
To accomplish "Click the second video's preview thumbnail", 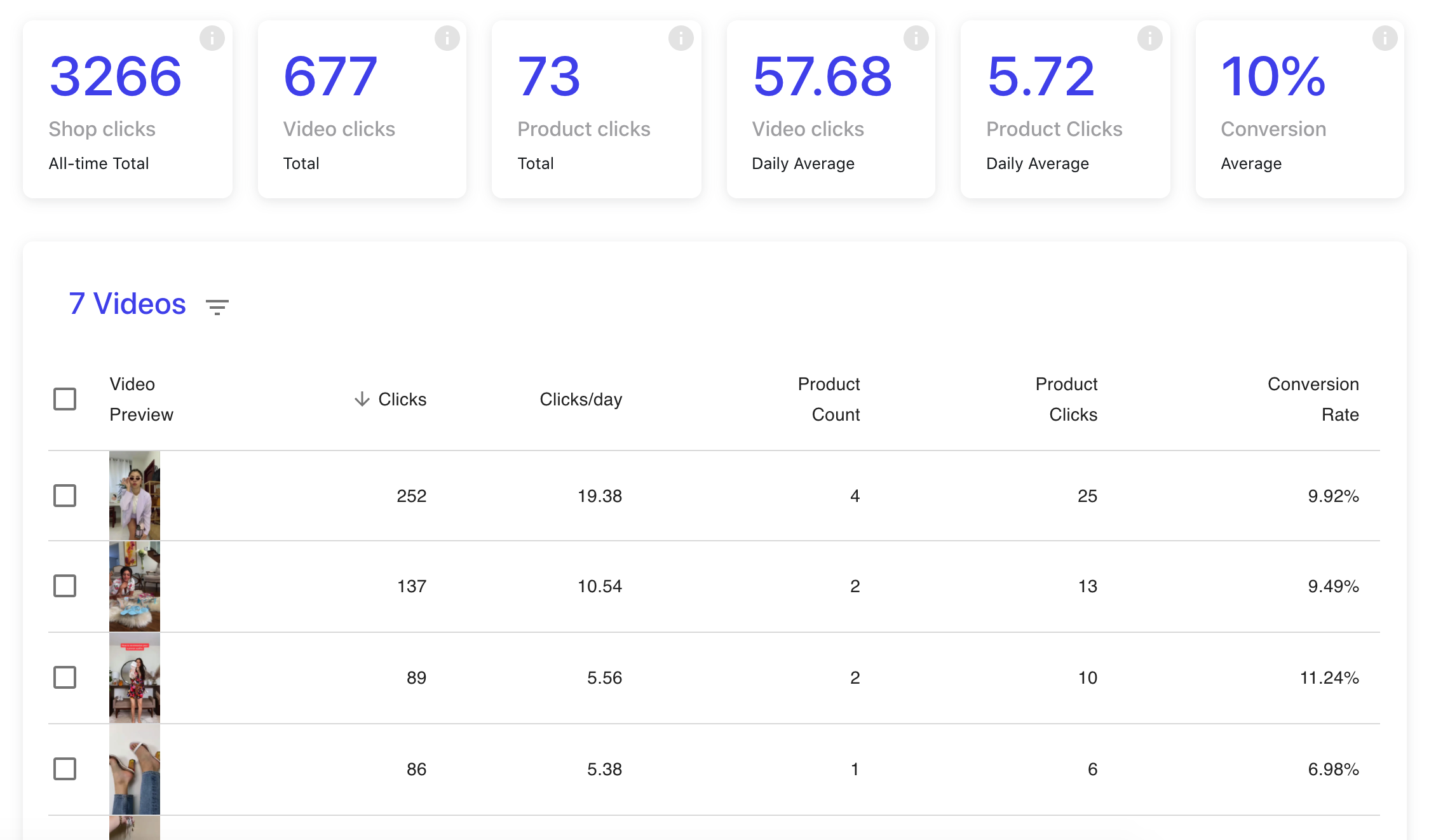I will coord(134,586).
